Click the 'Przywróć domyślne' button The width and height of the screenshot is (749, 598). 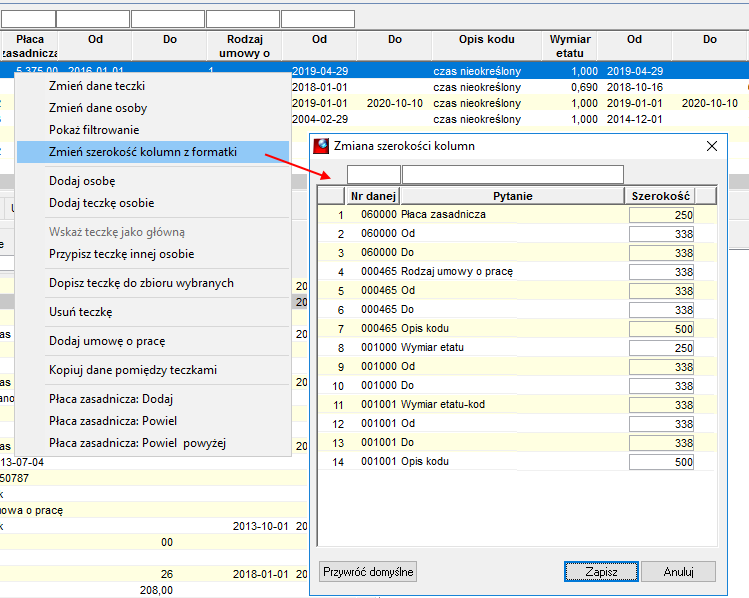tap(368, 572)
